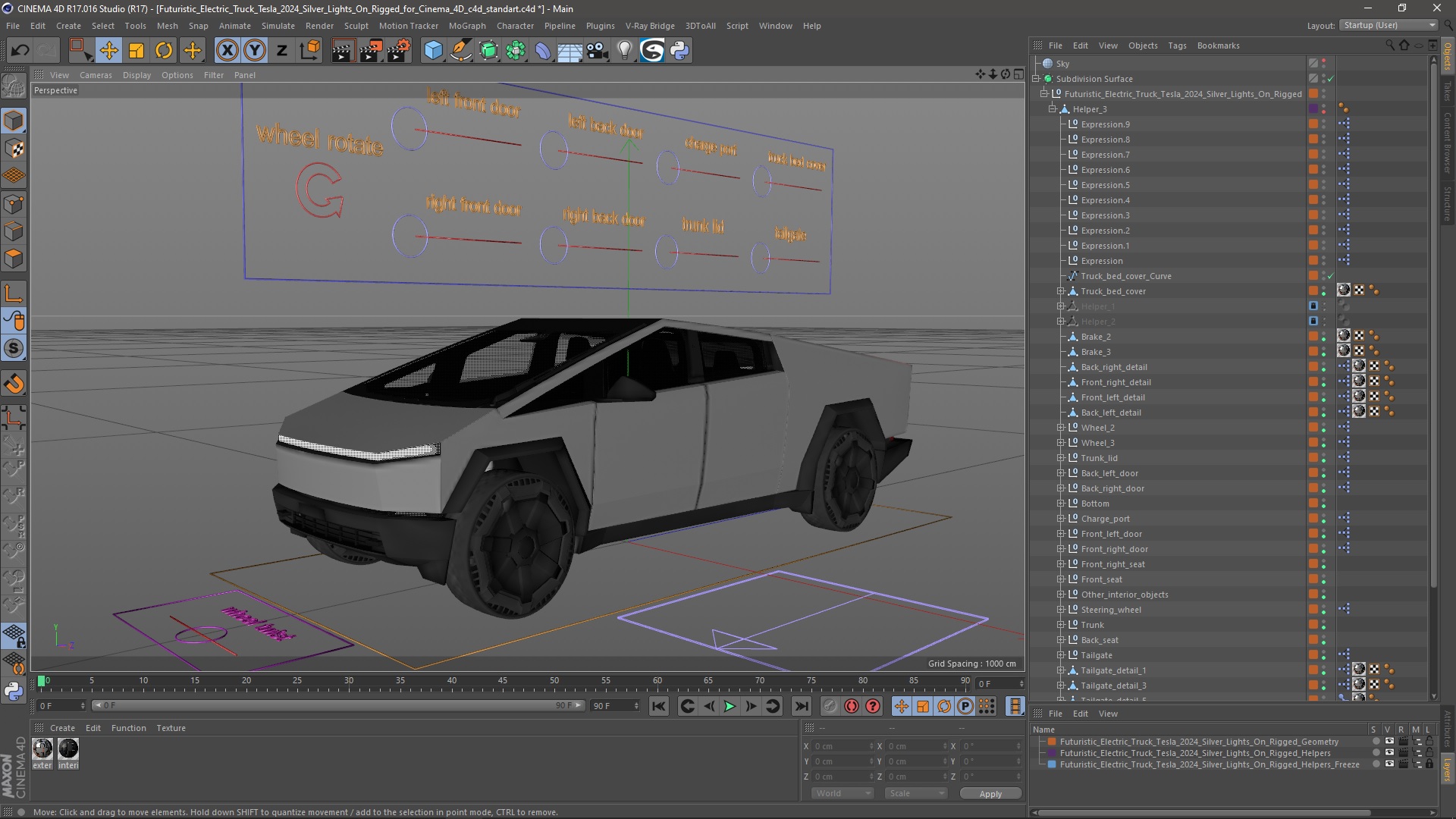Toggle the Snap S icon in sidebar
This screenshot has width=1456, height=819.
(x=14, y=348)
